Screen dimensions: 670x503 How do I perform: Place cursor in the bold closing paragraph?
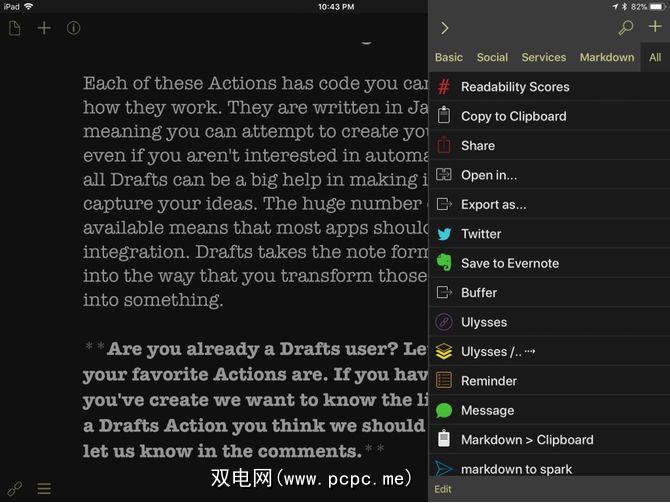(256, 400)
